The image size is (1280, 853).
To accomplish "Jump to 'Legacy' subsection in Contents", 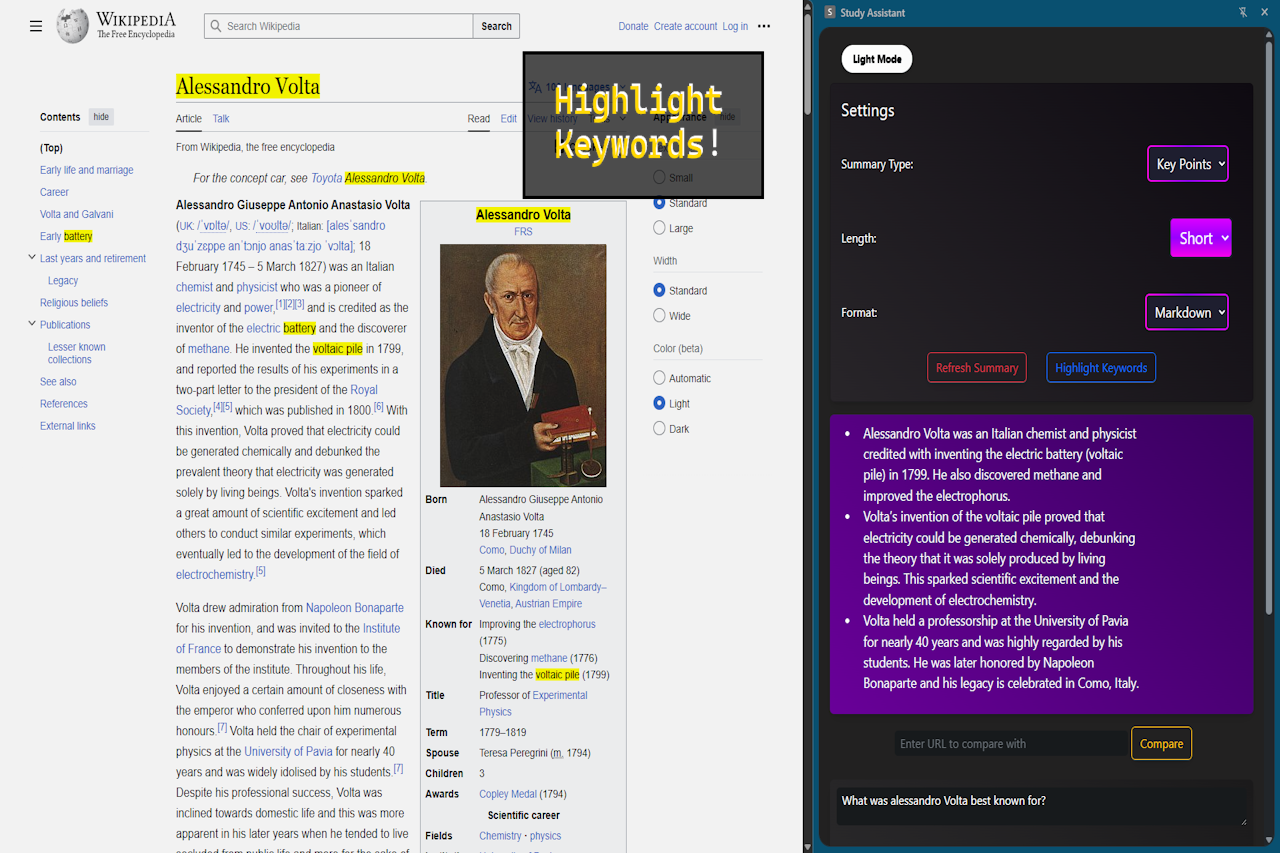I will [x=63, y=280].
